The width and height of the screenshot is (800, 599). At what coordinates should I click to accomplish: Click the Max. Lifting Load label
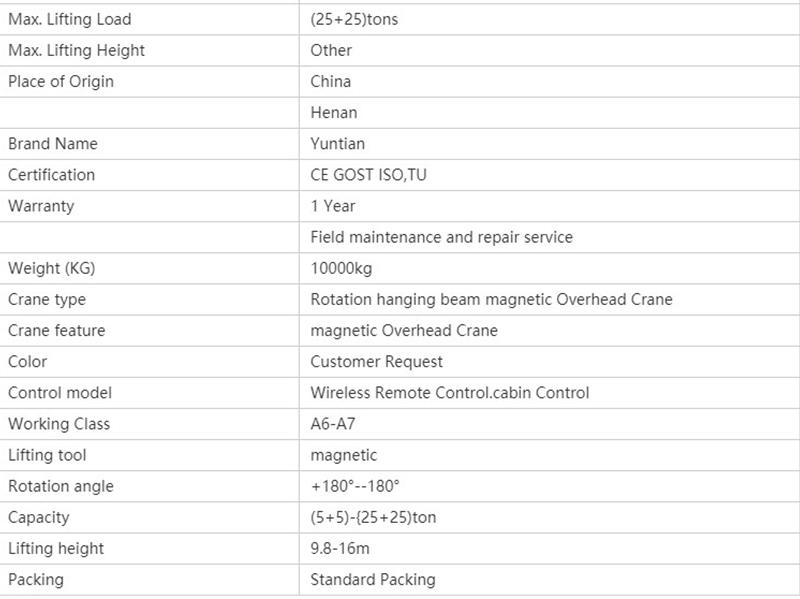click(70, 19)
